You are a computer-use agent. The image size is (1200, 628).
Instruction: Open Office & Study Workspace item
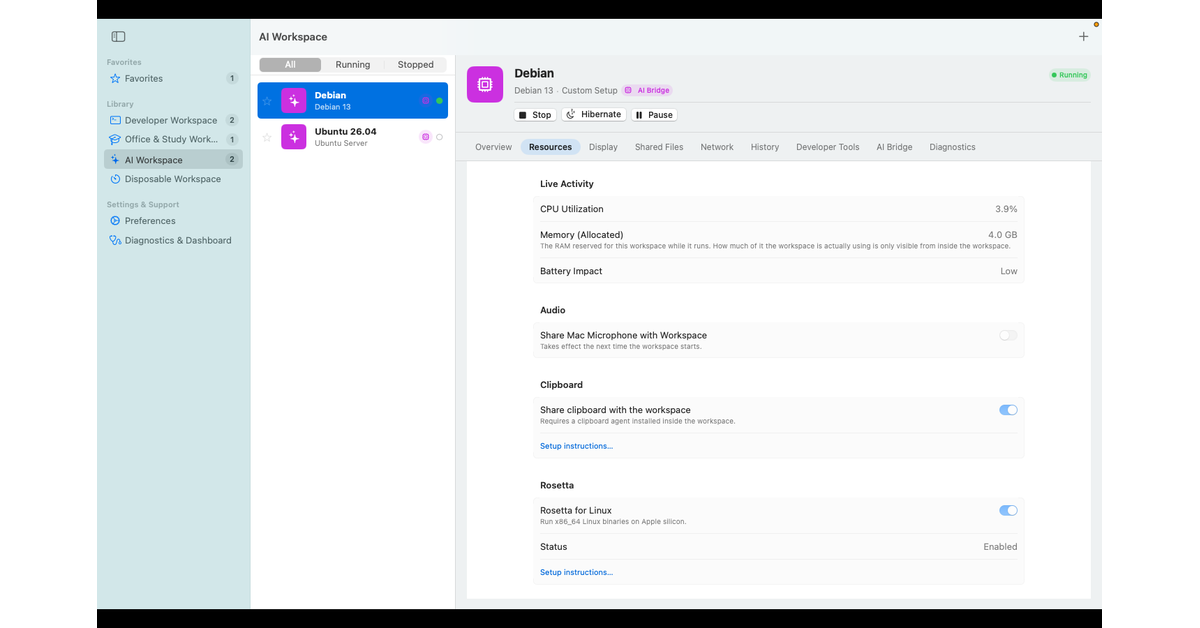(x=173, y=140)
